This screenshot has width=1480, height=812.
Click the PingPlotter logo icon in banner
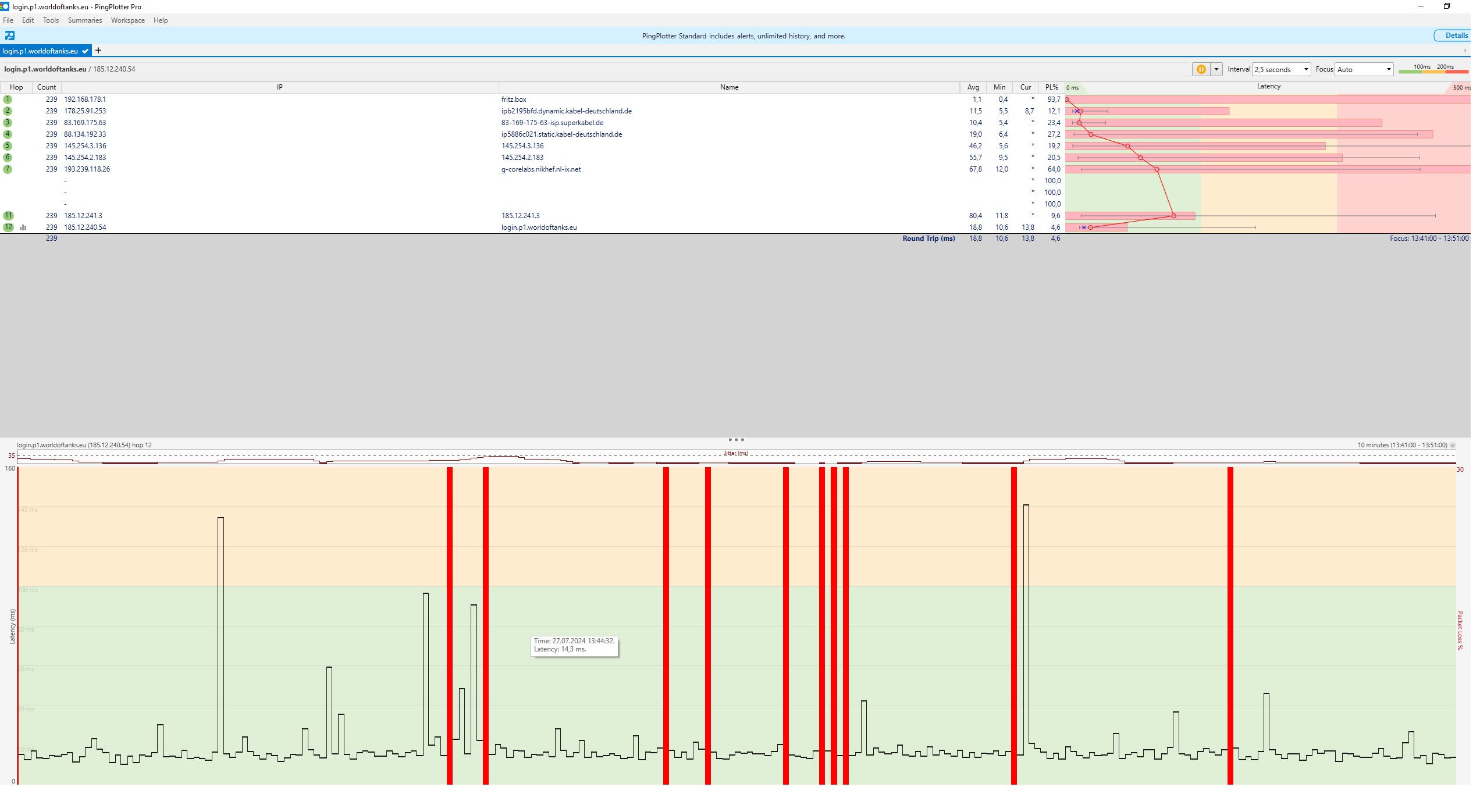[x=9, y=36]
